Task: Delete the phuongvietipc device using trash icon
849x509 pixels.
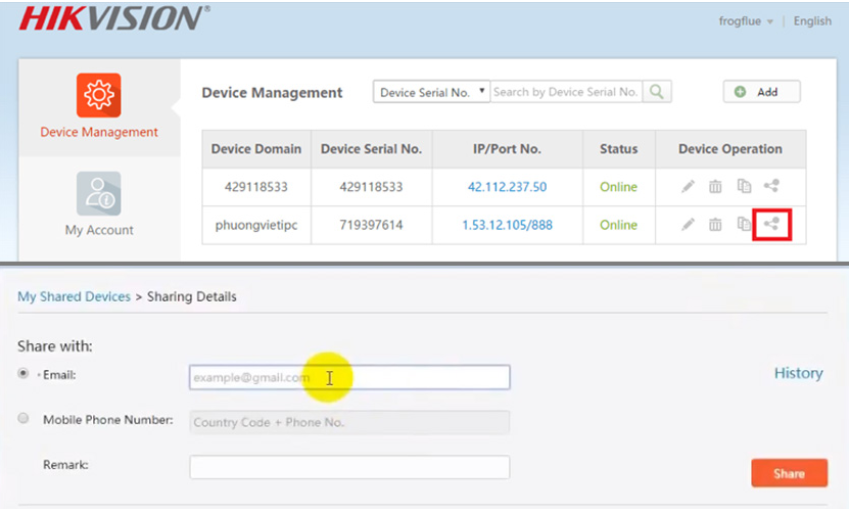Action: pyautogui.click(x=715, y=225)
